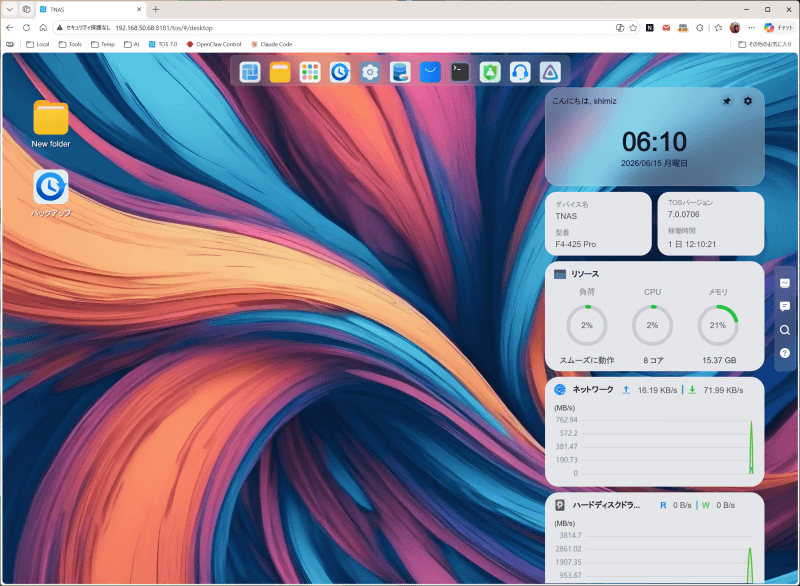
Task: Open the TOS 7.0 bookmark
Action: [163, 44]
